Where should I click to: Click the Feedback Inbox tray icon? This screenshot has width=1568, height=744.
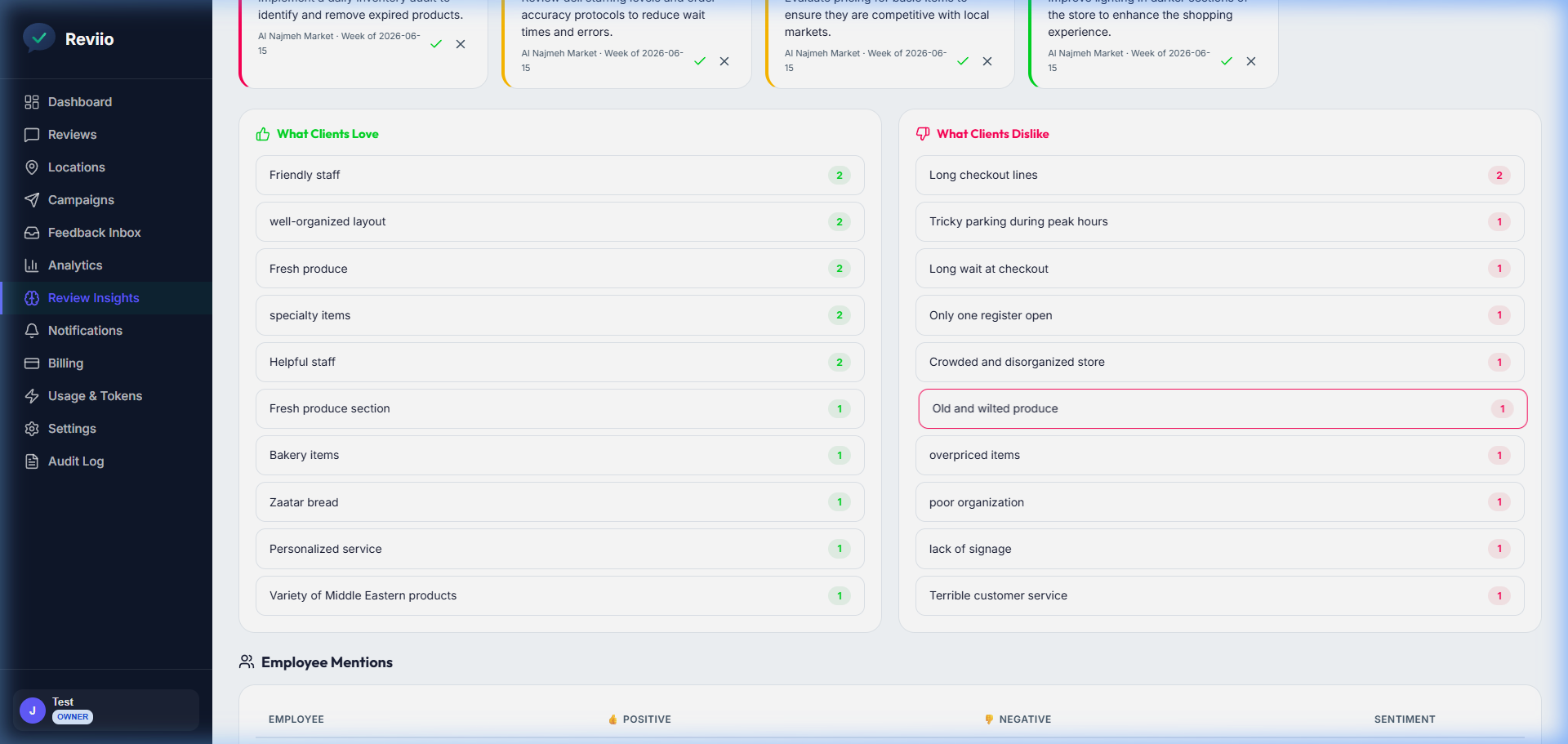tap(32, 233)
